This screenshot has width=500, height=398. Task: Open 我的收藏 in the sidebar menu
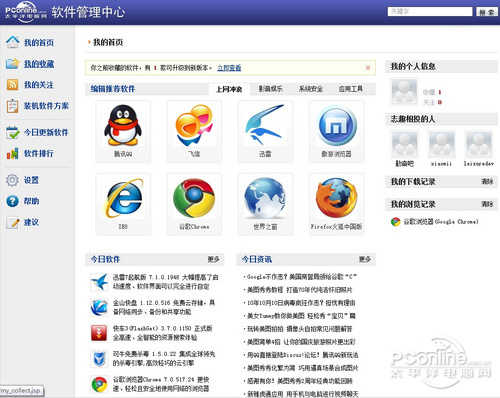tap(39, 63)
